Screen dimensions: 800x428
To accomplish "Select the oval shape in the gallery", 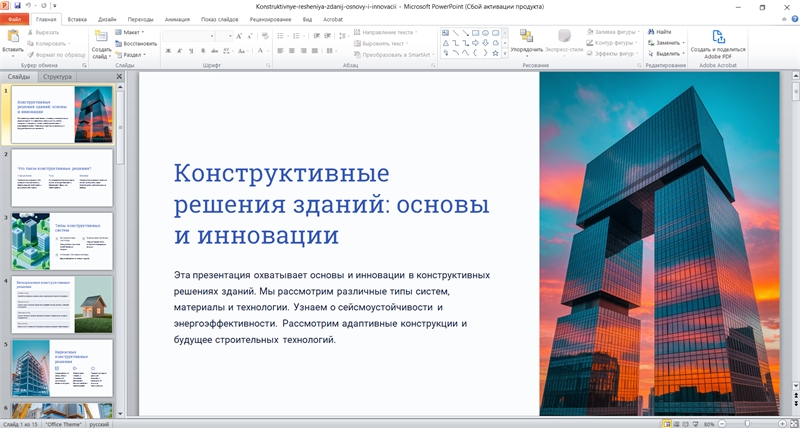I will (485, 33).
